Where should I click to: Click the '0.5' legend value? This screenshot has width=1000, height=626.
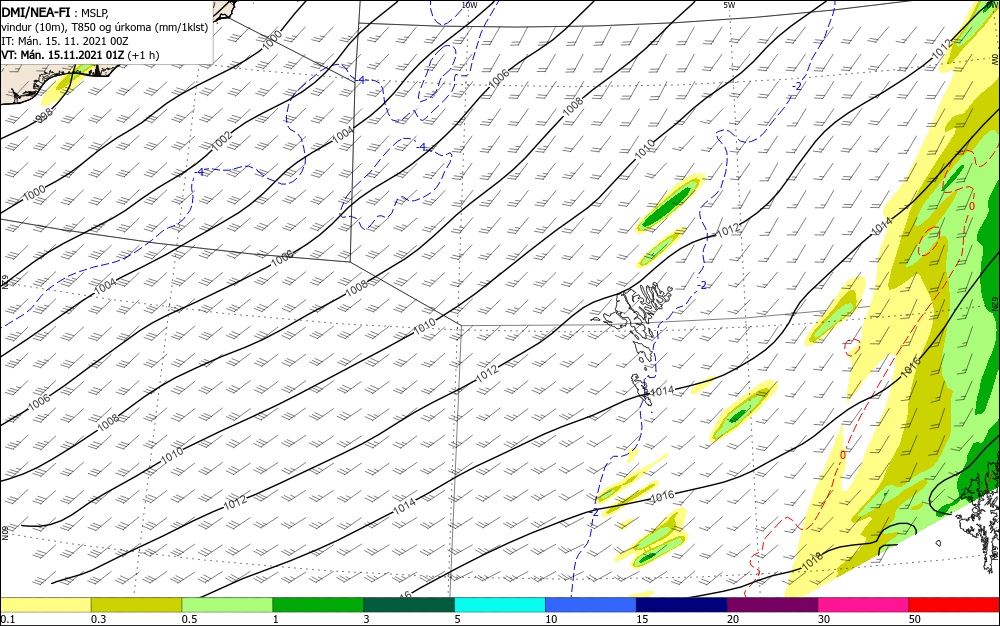(x=189, y=619)
